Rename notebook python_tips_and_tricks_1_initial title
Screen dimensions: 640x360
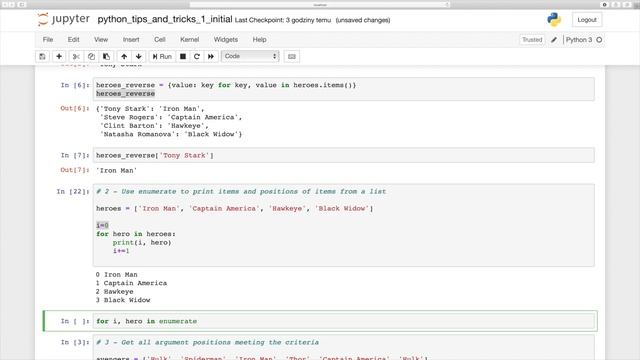click(165, 19)
